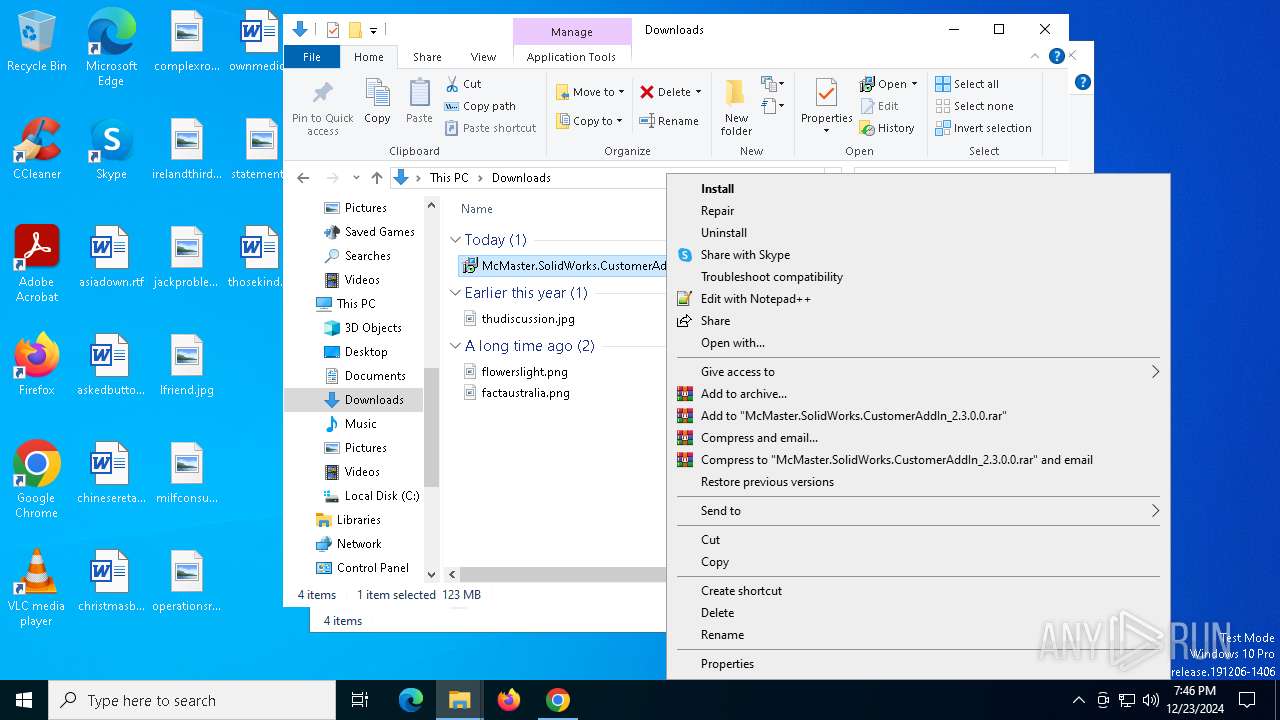Open Application Tools tab
The width and height of the screenshot is (1280, 720).
[571, 57]
